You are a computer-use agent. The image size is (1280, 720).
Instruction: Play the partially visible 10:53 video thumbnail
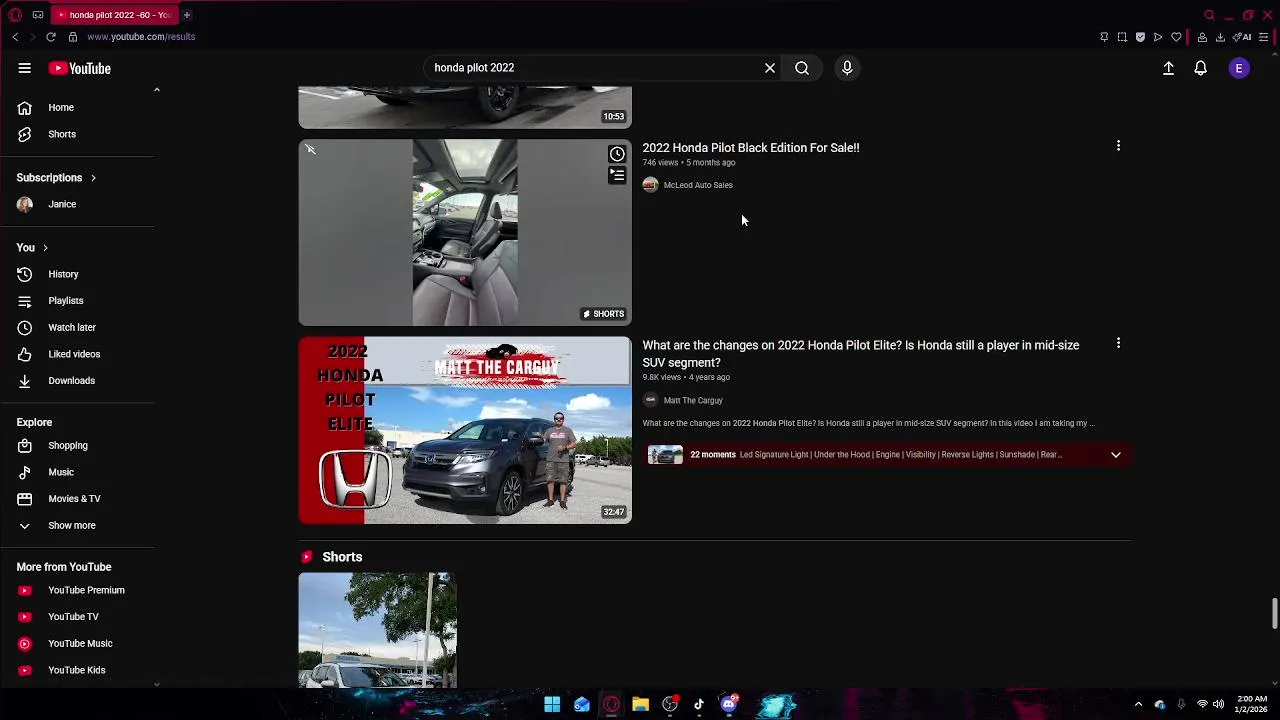(x=465, y=107)
